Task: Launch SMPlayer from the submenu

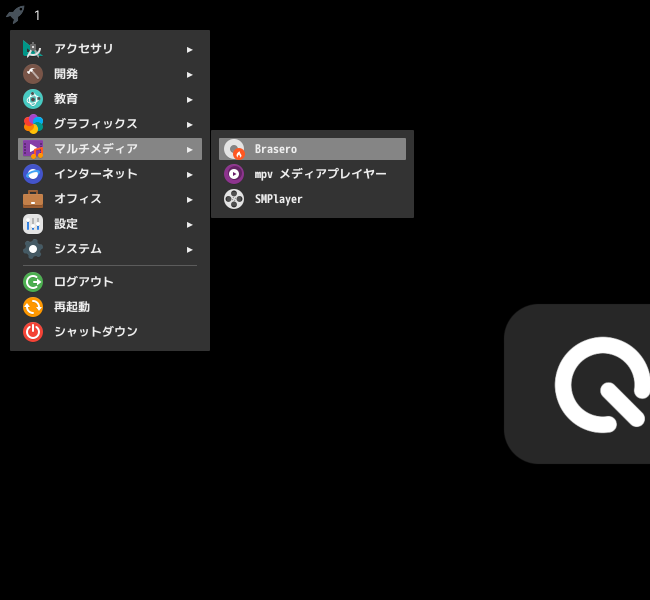Action: pos(312,199)
